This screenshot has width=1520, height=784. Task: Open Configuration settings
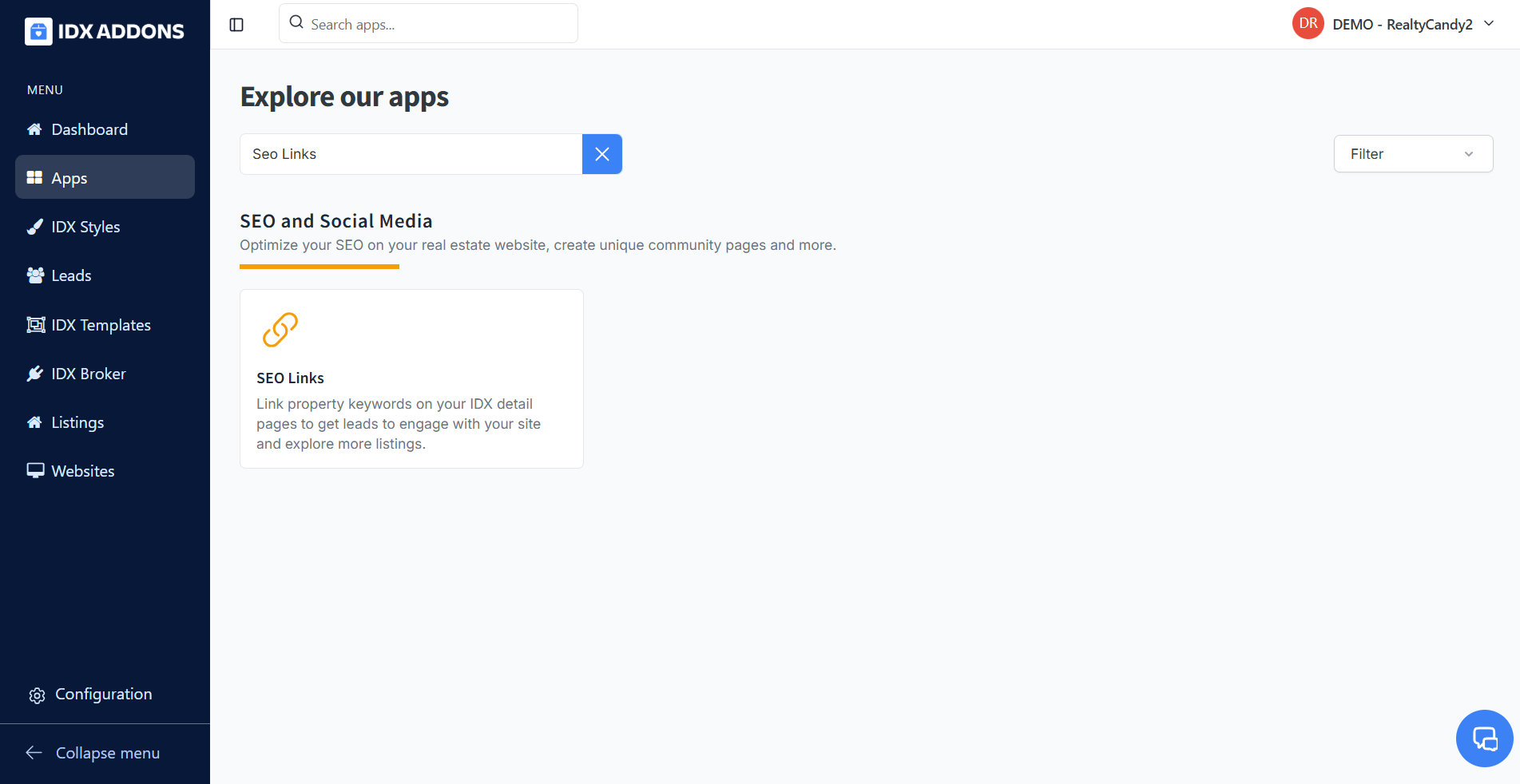coord(103,695)
